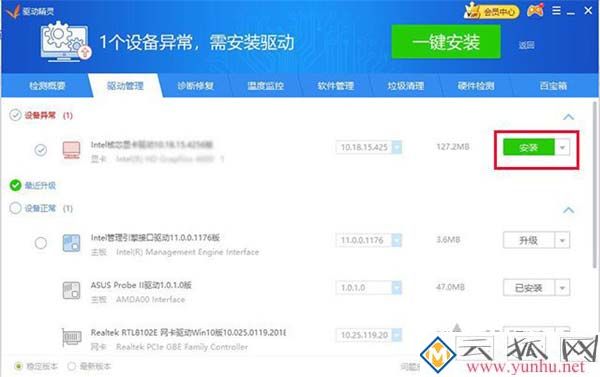Switch to the 驱动管理 tab
The width and height of the screenshot is (600, 377).
pyautogui.click(x=125, y=86)
